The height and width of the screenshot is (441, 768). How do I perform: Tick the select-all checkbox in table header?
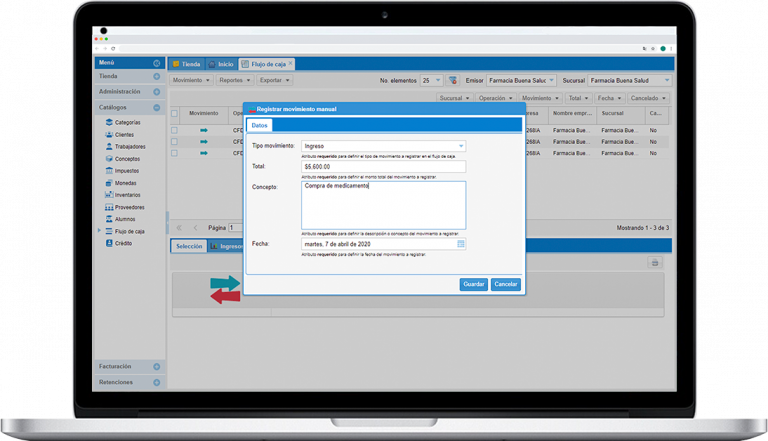[174, 114]
